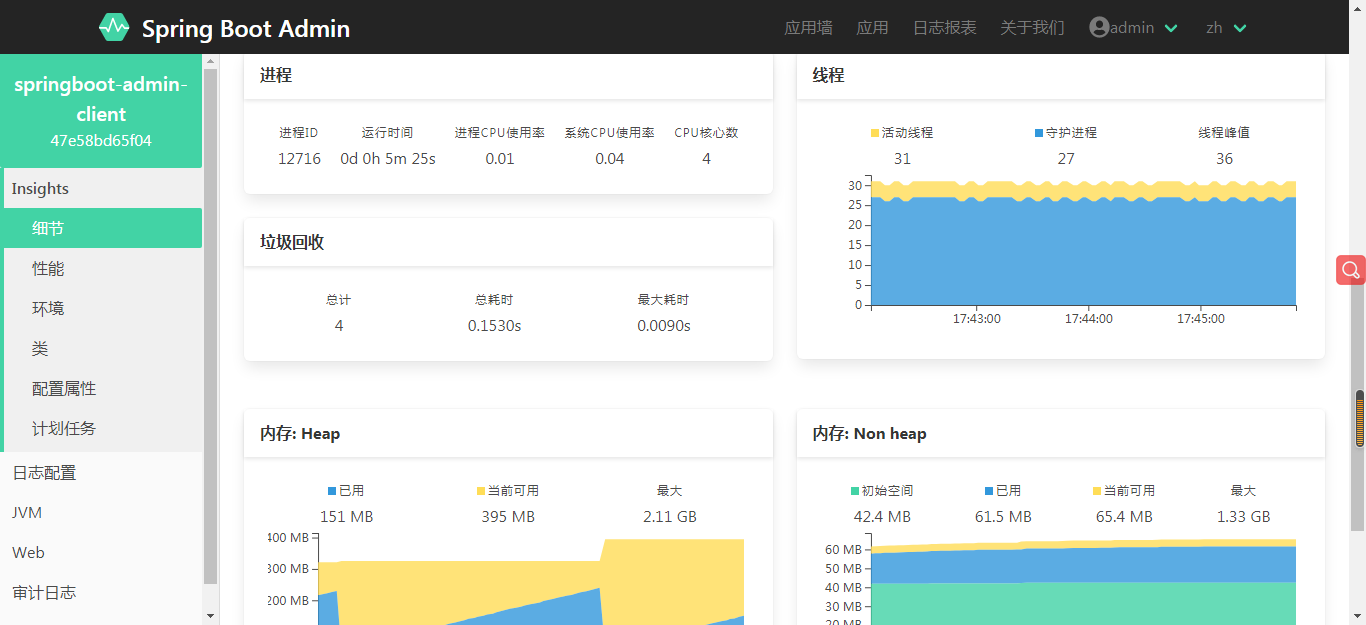Select springboot-admin-client instance header

[101, 111]
